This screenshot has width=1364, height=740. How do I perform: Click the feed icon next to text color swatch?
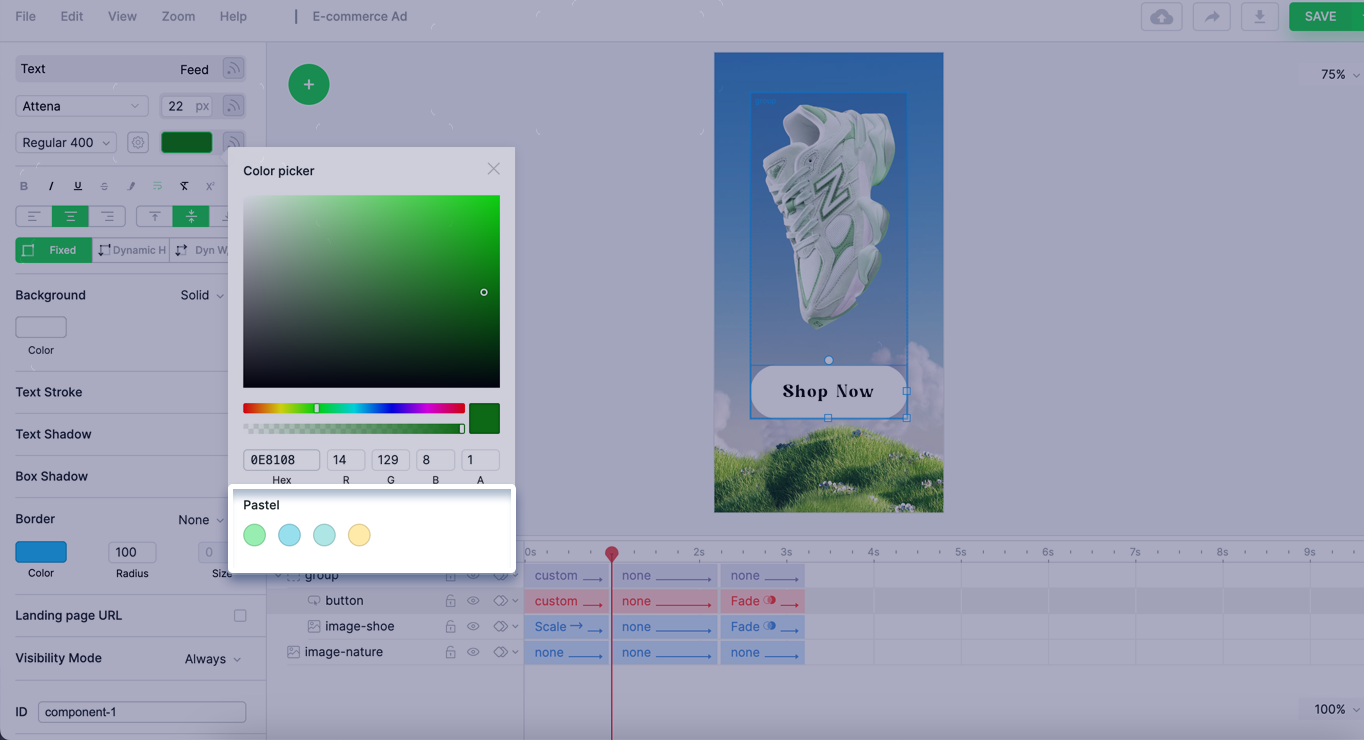(233, 142)
